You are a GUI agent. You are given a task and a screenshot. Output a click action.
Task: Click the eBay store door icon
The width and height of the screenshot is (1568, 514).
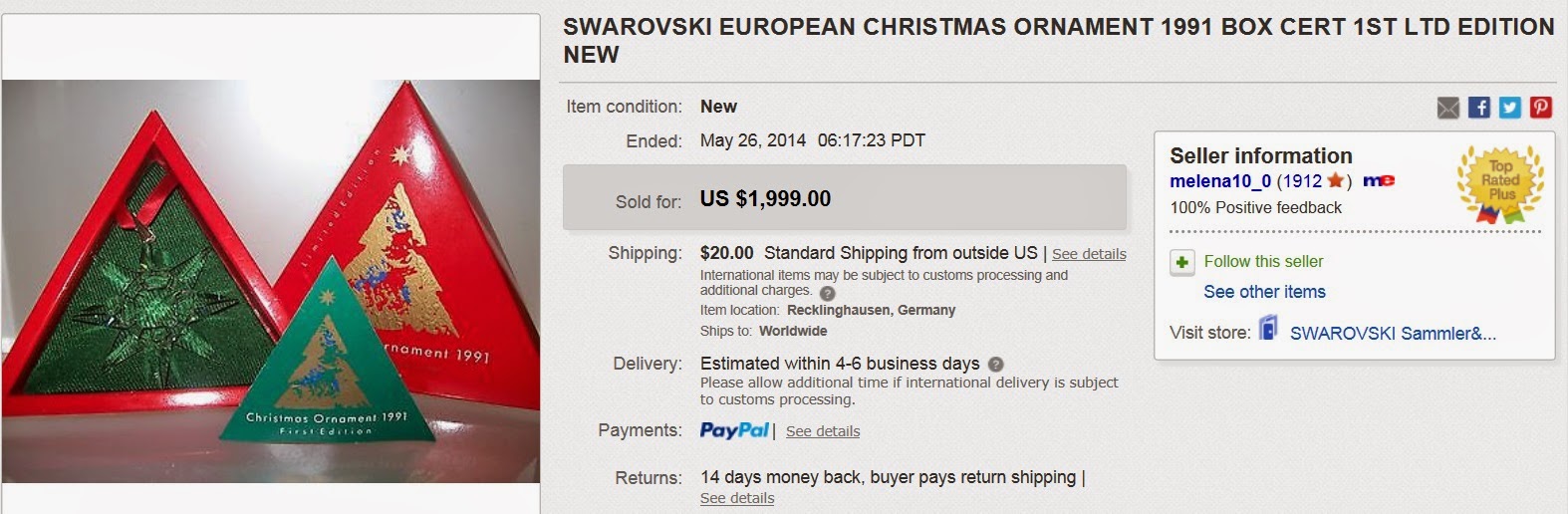pos(1268,329)
